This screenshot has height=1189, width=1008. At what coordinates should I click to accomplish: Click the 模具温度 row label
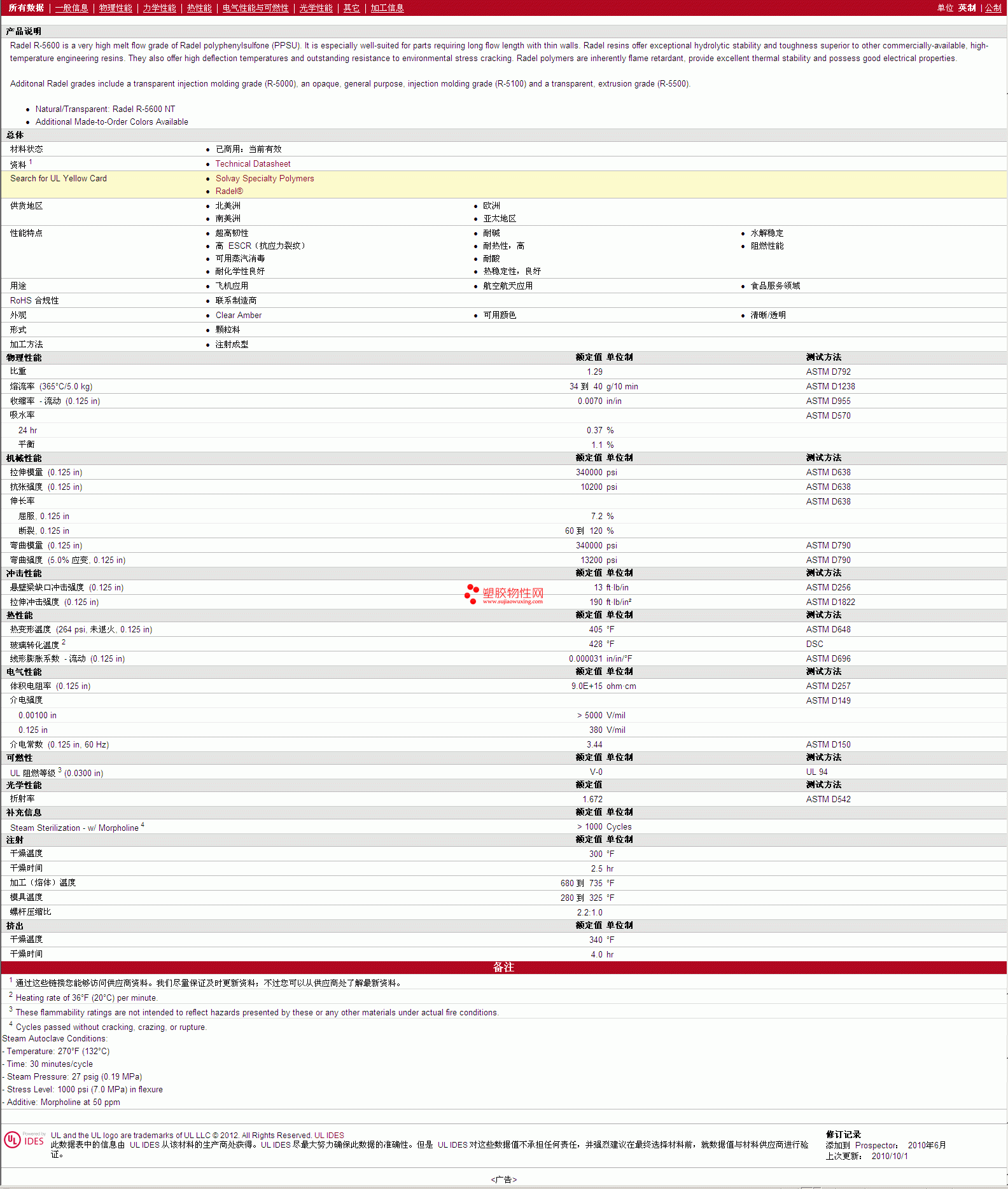pyautogui.click(x=27, y=897)
